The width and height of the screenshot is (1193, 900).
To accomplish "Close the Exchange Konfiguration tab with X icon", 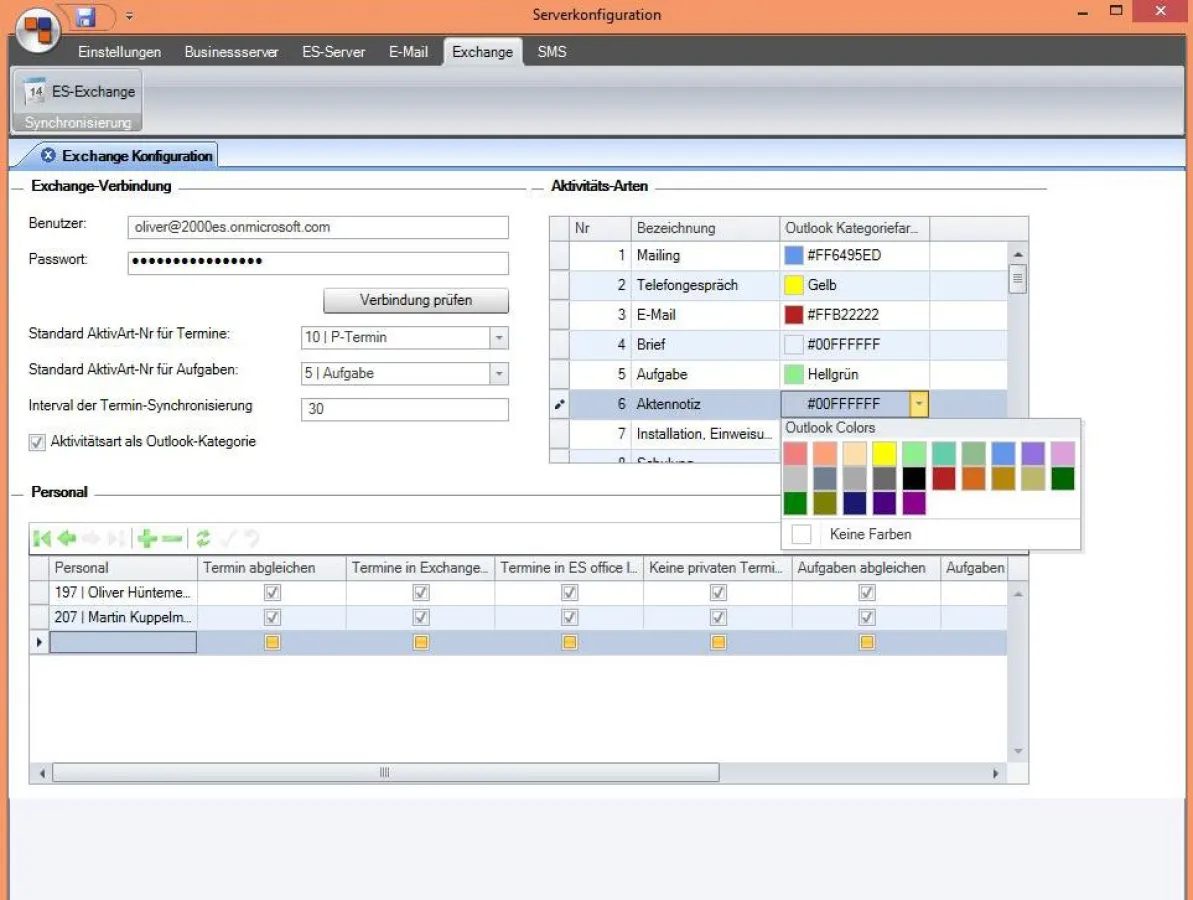I will (x=48, y=156).
